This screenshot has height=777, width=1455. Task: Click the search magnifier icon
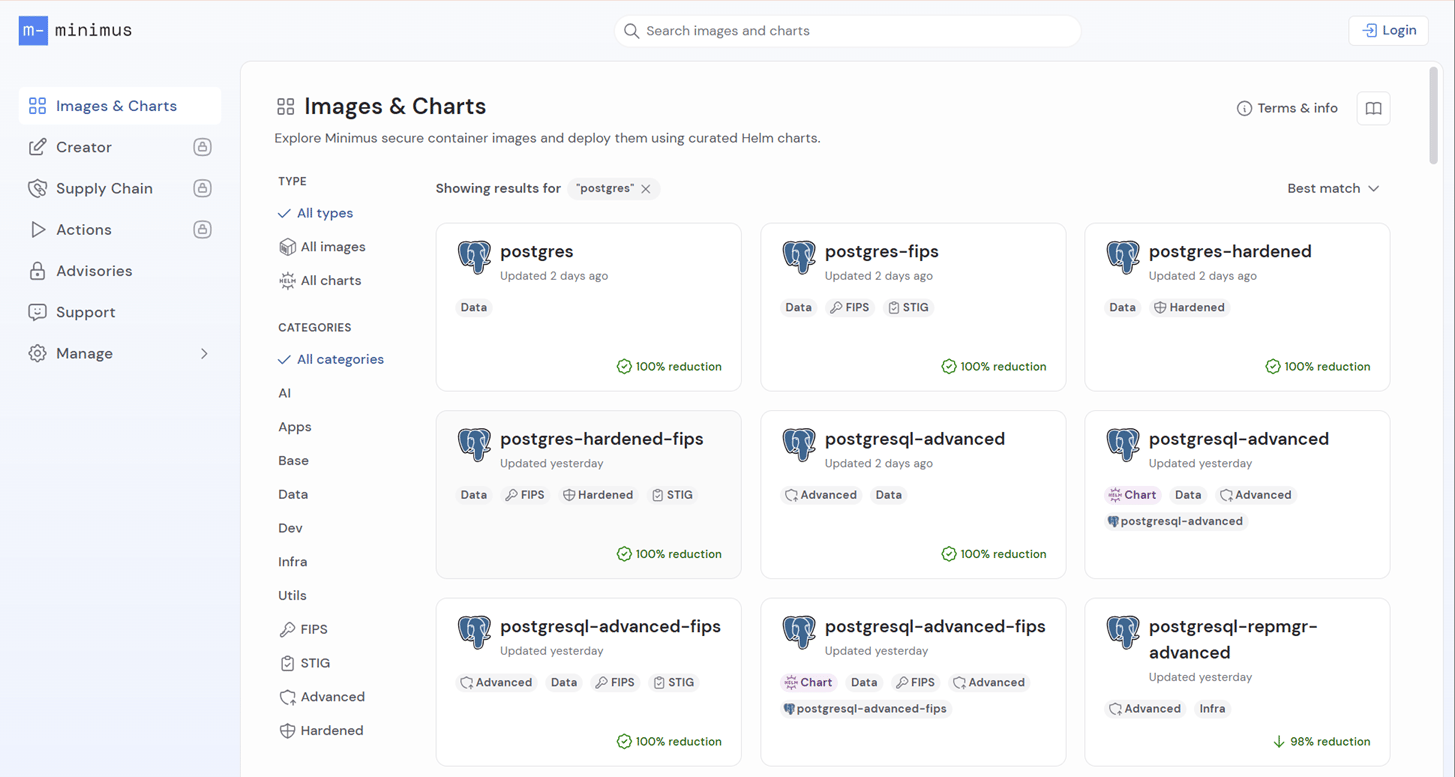coord(631,31)
